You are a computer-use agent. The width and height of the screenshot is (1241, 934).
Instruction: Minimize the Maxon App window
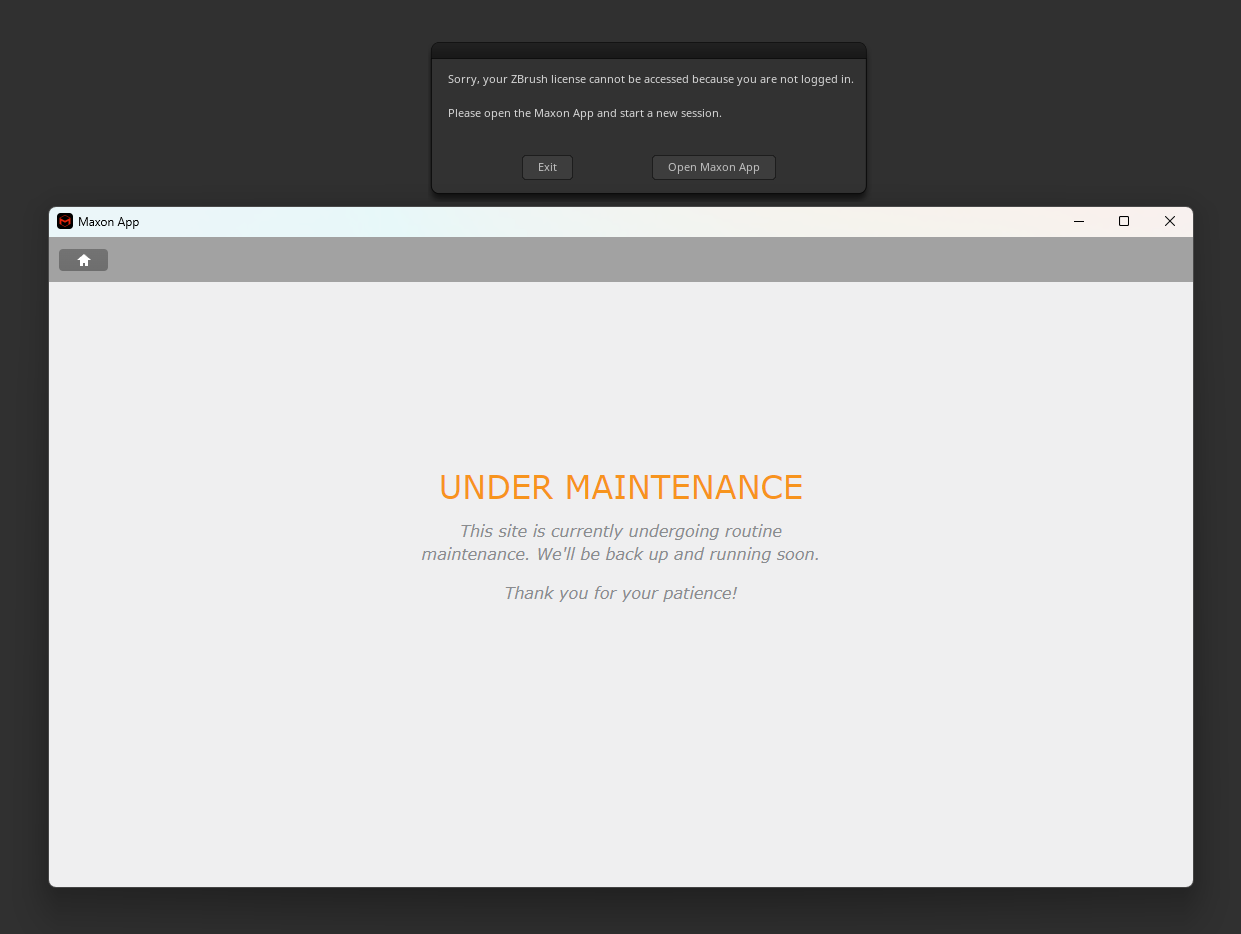click(x=1079, y=222)
